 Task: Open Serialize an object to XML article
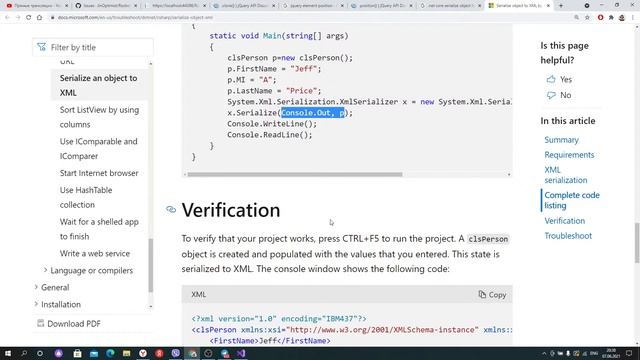(x=99, y=85)
